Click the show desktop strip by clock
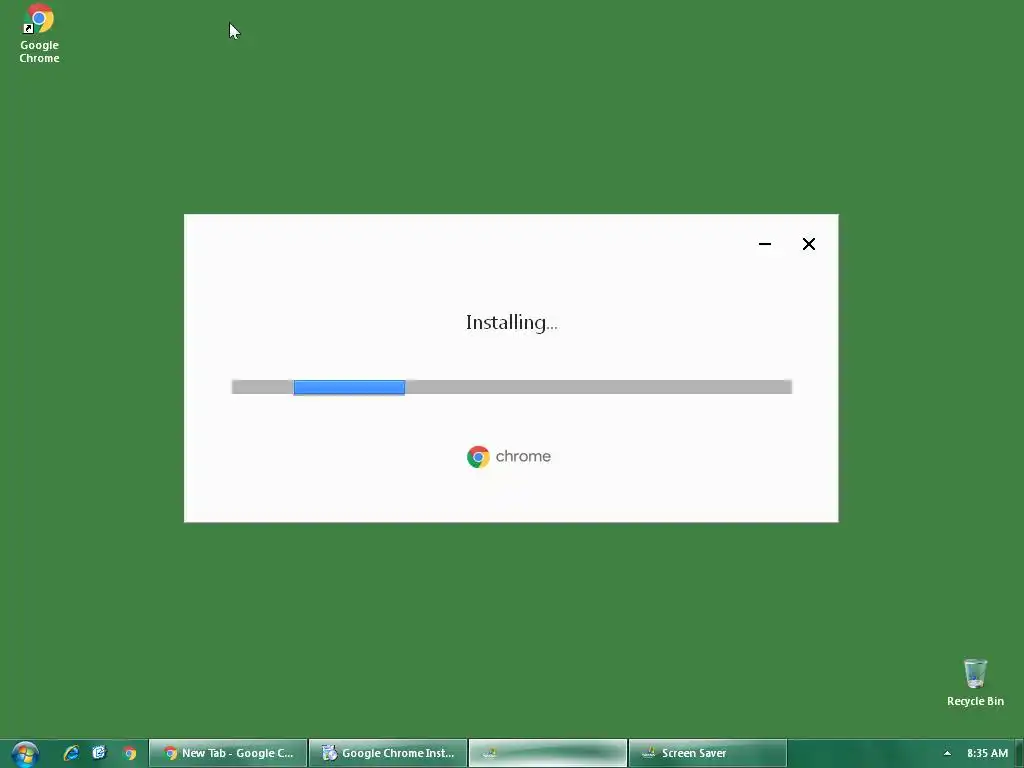1024x768 pixels. [1019, 753]
